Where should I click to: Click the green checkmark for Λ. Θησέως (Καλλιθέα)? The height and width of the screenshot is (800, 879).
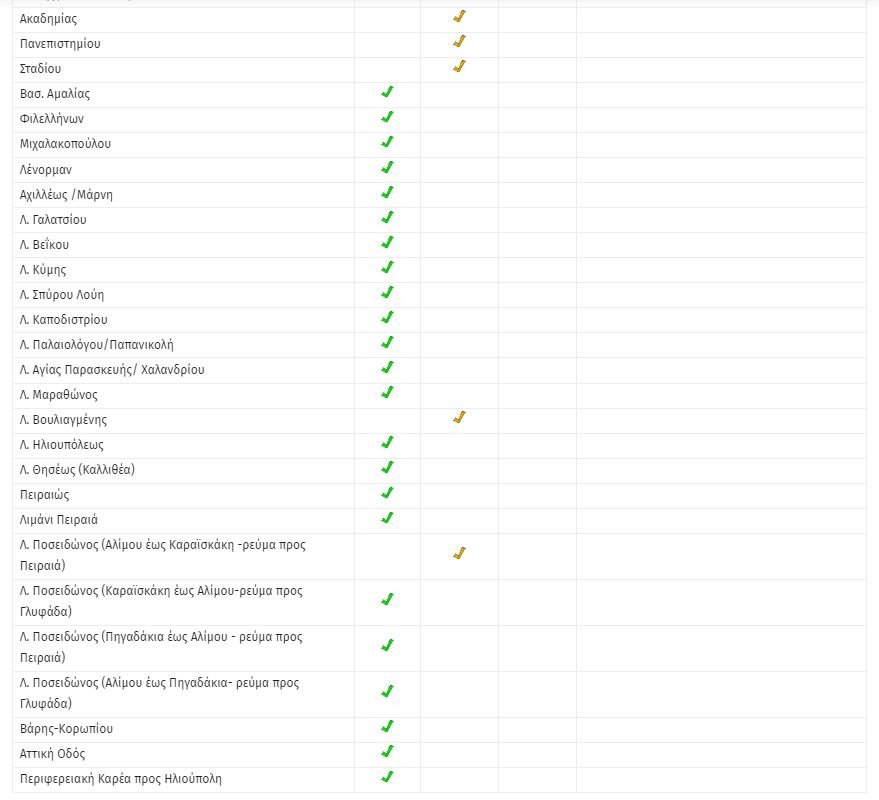[x=387, y=468]
